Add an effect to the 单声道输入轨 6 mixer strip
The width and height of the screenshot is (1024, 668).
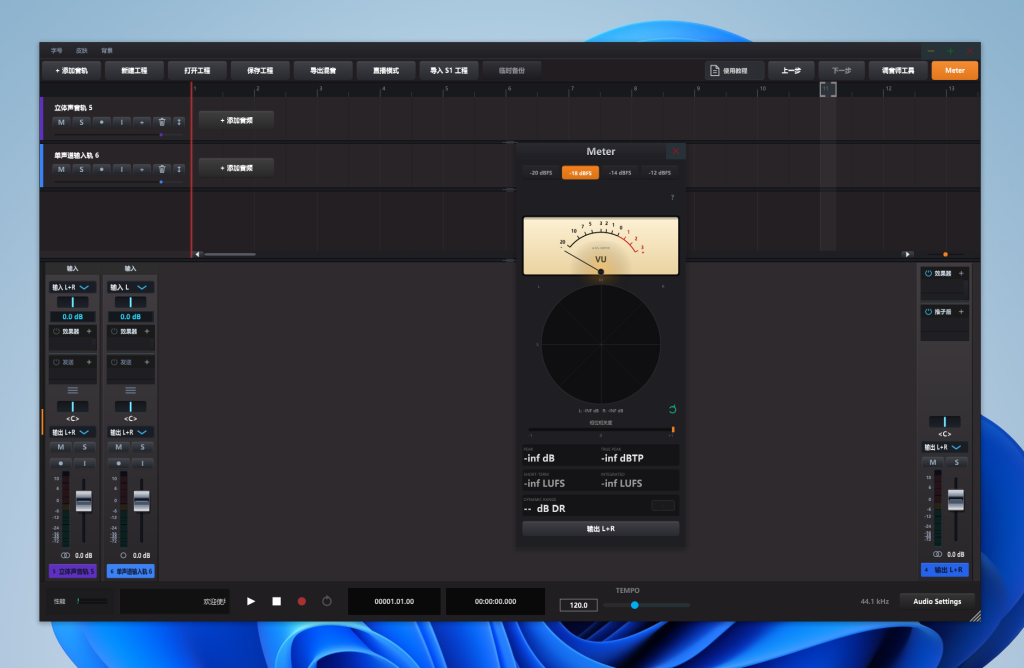point(147,331)
